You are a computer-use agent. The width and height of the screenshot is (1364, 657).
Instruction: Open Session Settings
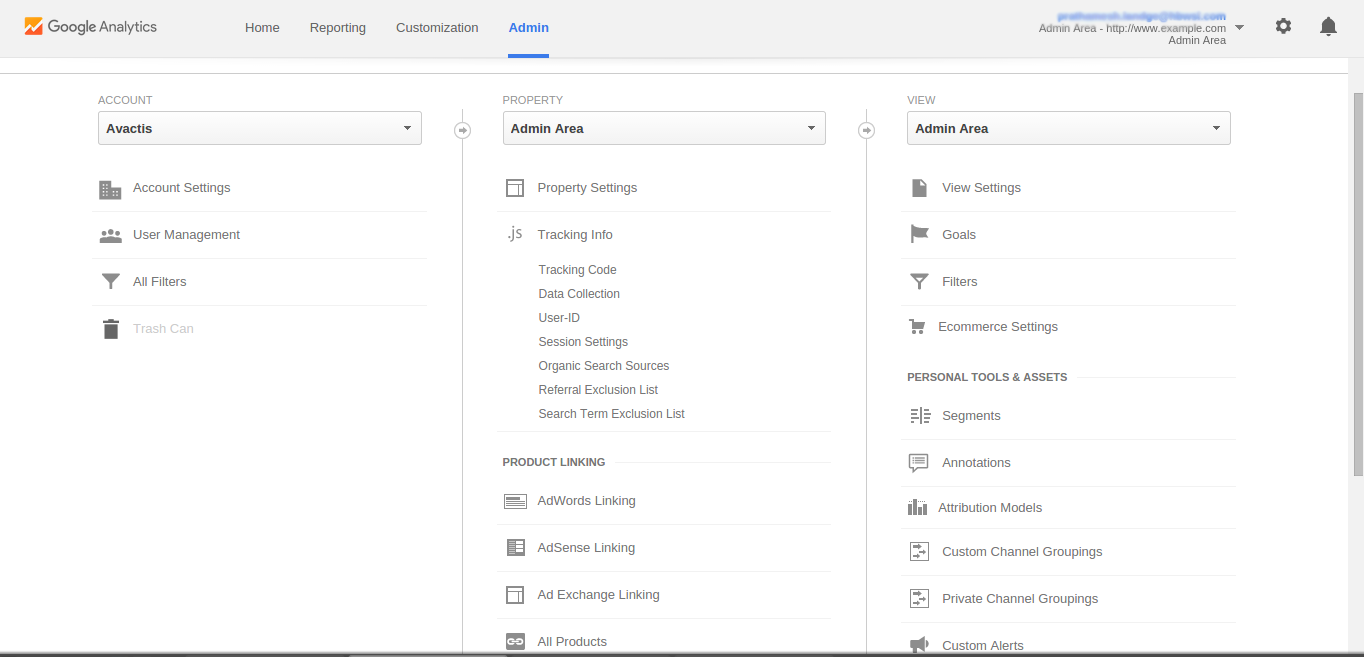click(583, 342)
